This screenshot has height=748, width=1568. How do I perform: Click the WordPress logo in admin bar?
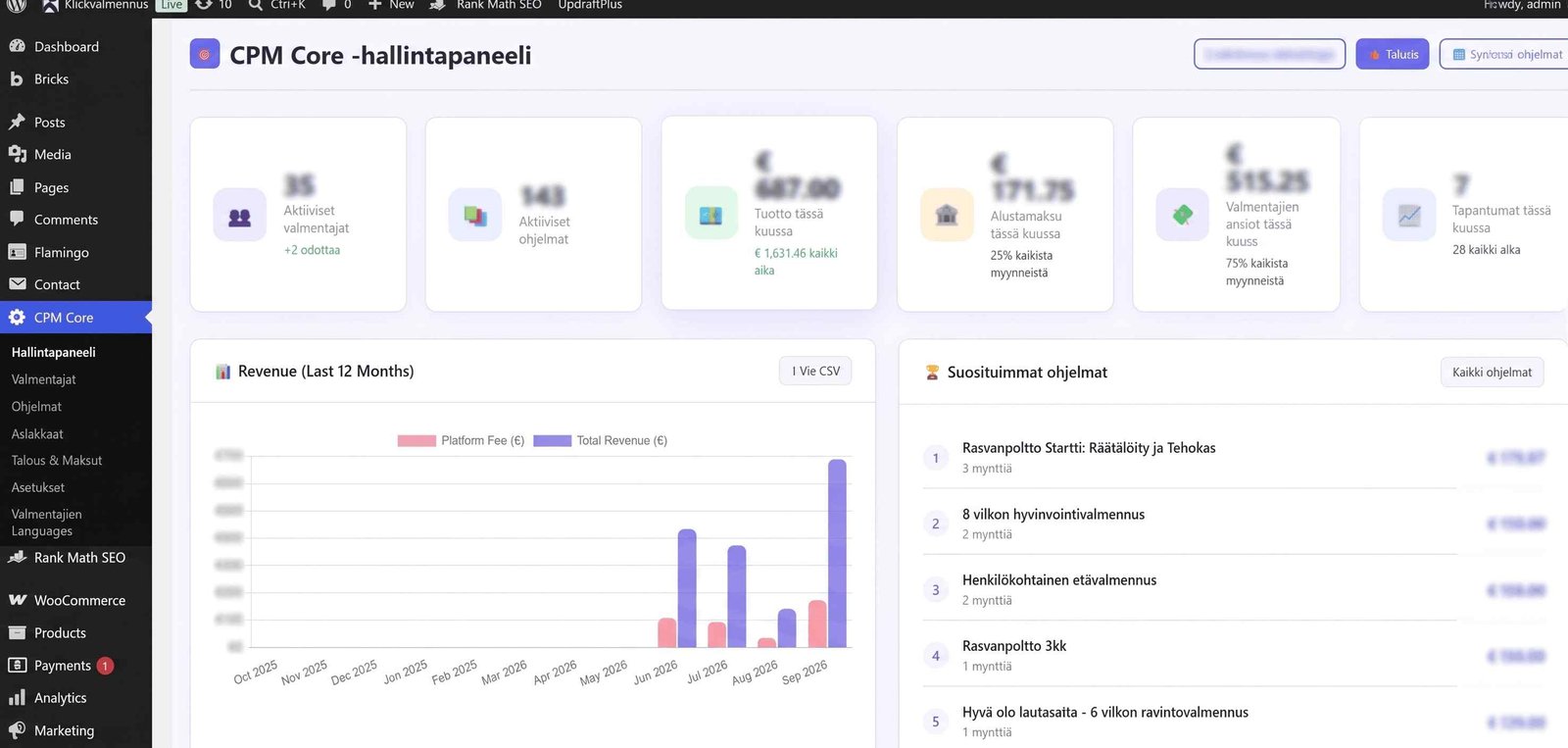click(17, 5)
